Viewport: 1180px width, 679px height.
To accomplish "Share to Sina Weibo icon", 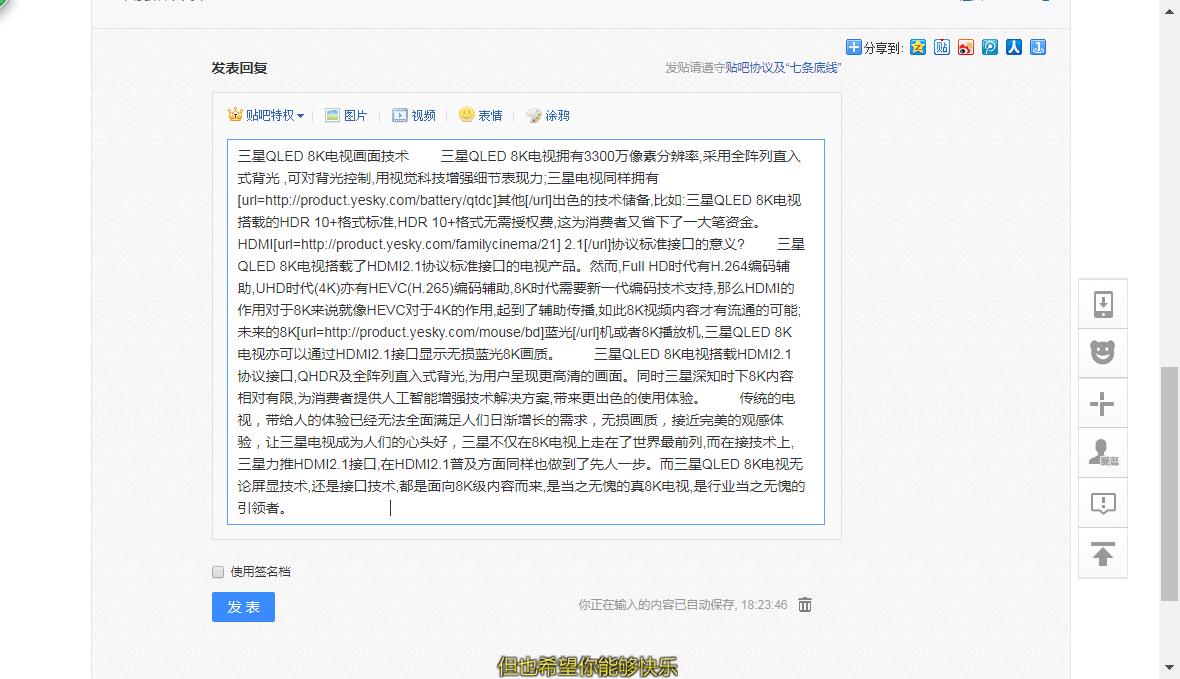I will 966,47.
